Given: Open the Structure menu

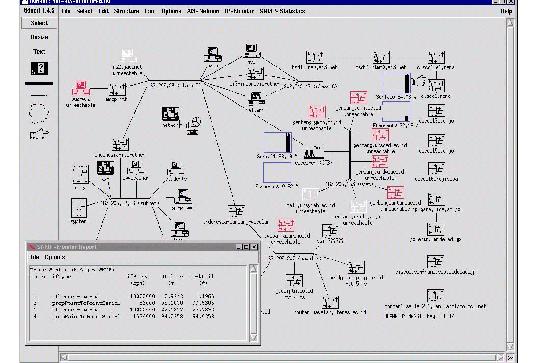Looking at the screenshot, I should click(126, 11).
